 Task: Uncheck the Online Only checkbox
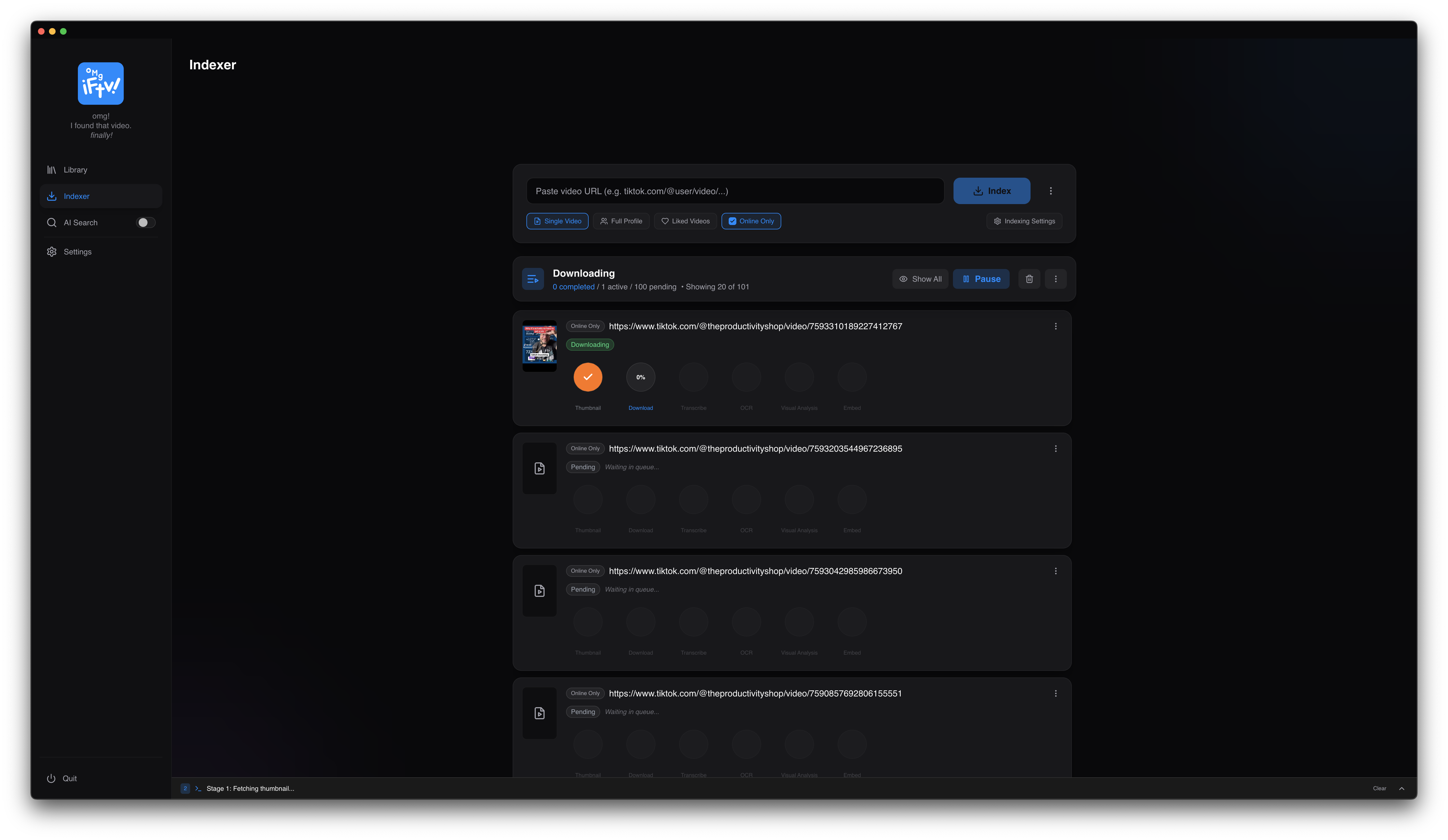732,221
